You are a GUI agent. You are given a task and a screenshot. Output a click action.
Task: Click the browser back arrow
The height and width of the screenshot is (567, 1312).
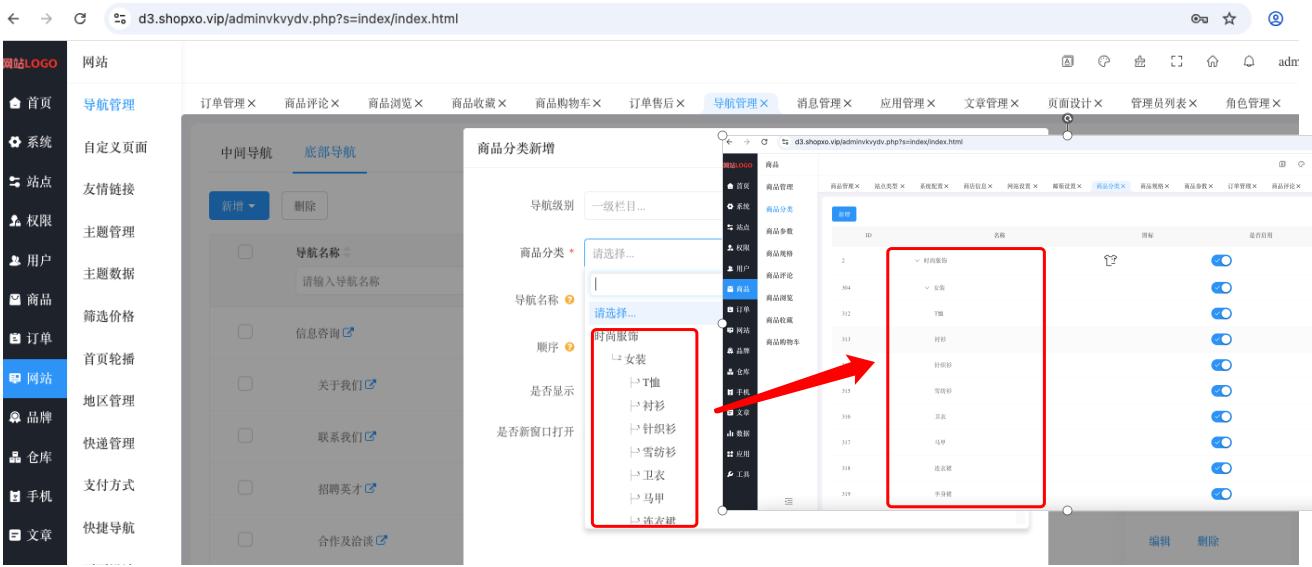(14, 18)
